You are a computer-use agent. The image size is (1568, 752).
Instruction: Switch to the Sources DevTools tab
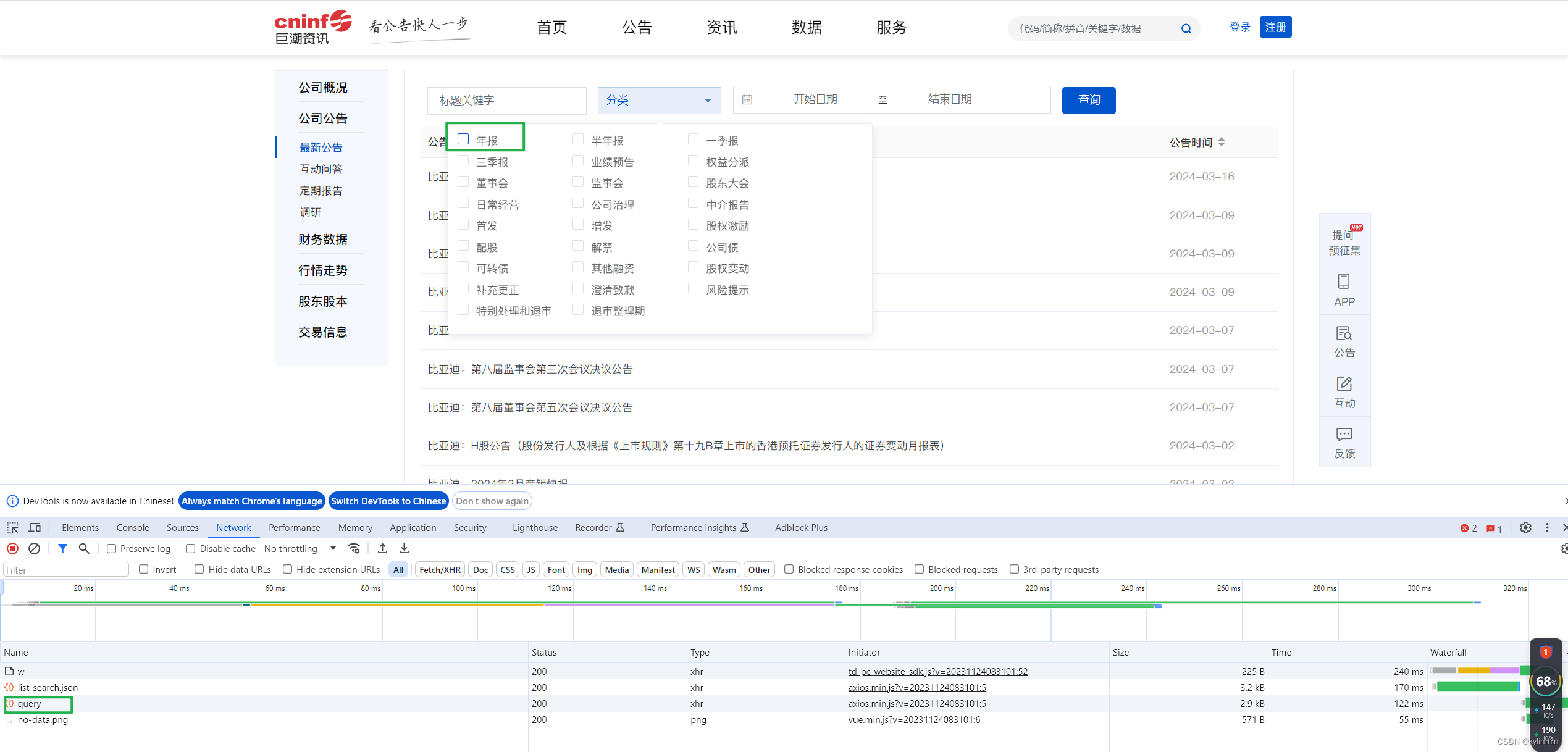click(x=183, y=528)
